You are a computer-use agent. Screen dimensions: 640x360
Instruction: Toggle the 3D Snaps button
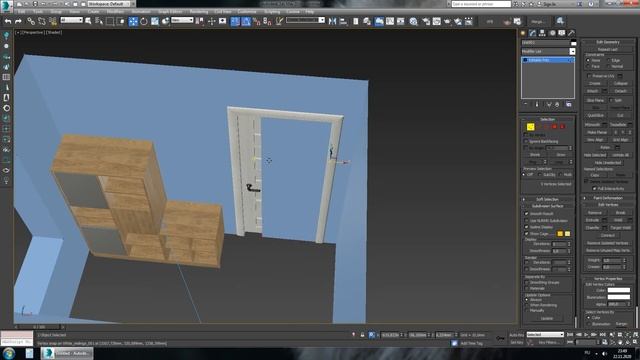235,21
